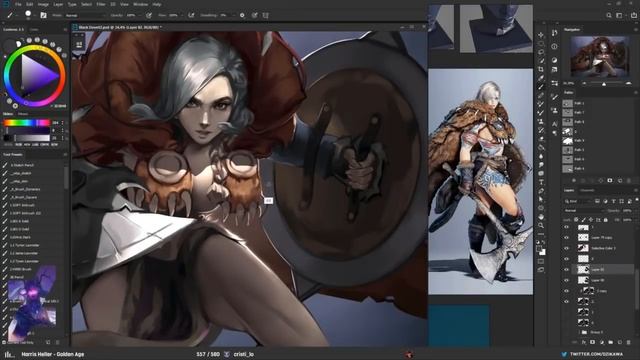
Task: Hide the 2 copy layer
Action: [567, 291]
